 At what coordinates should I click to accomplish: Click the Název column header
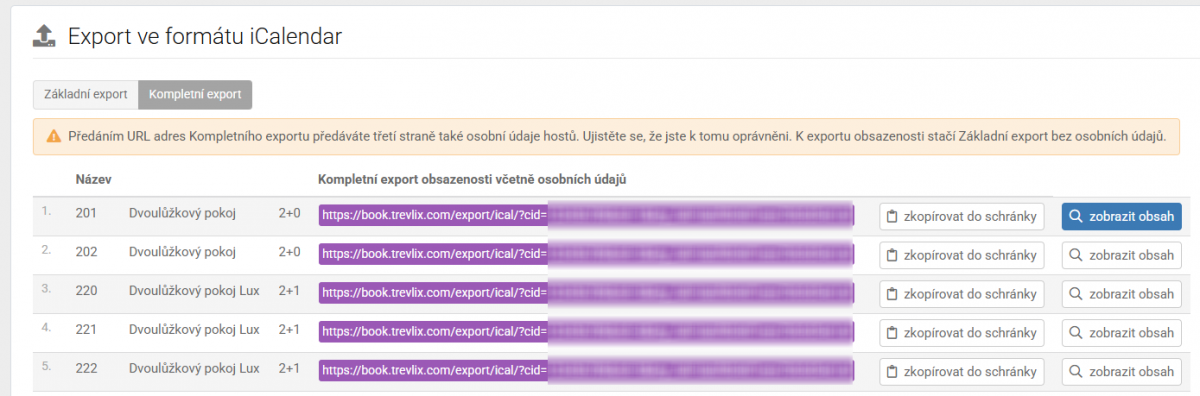click(93, 179)
